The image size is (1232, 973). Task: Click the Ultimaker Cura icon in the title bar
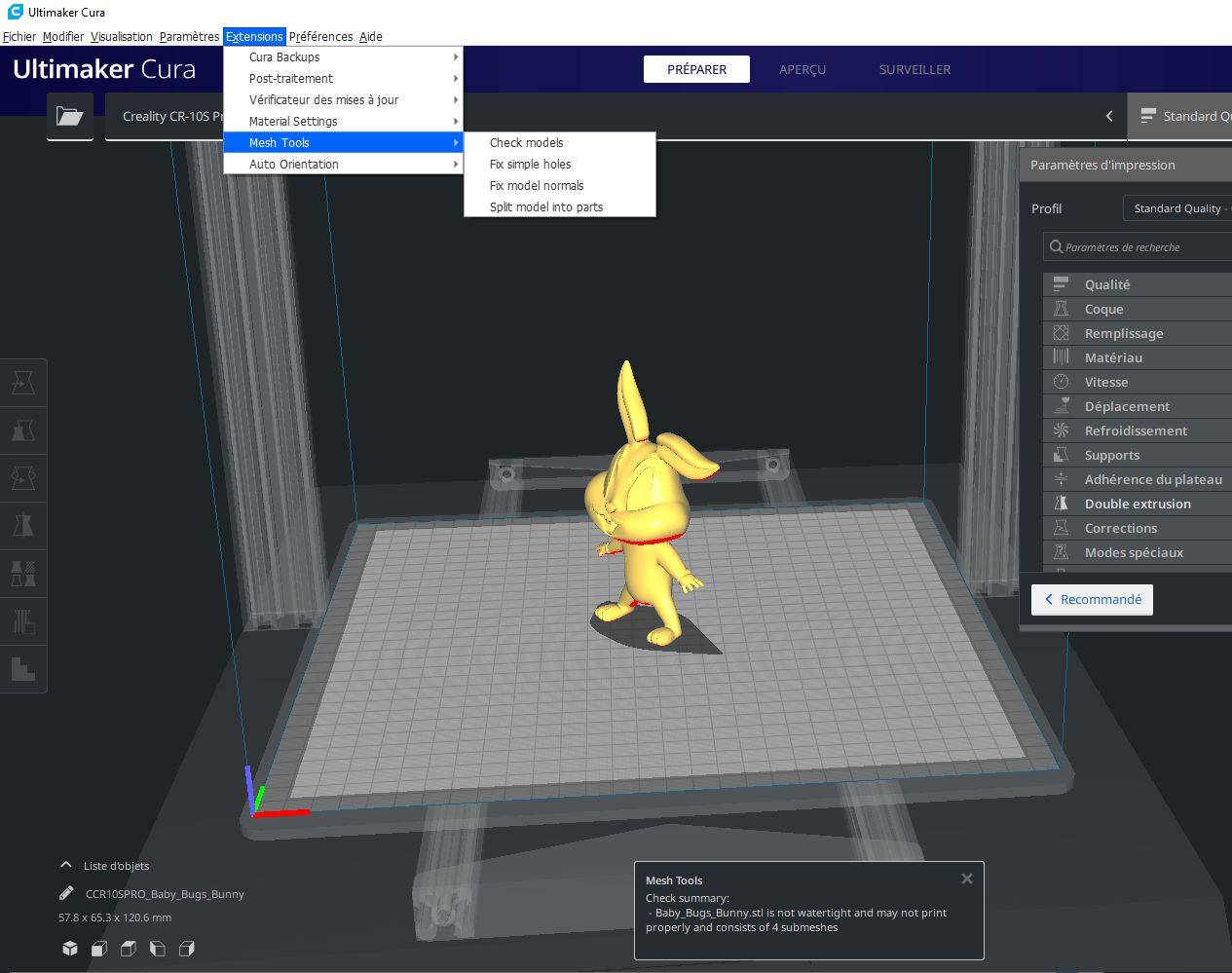pos(15,12)
